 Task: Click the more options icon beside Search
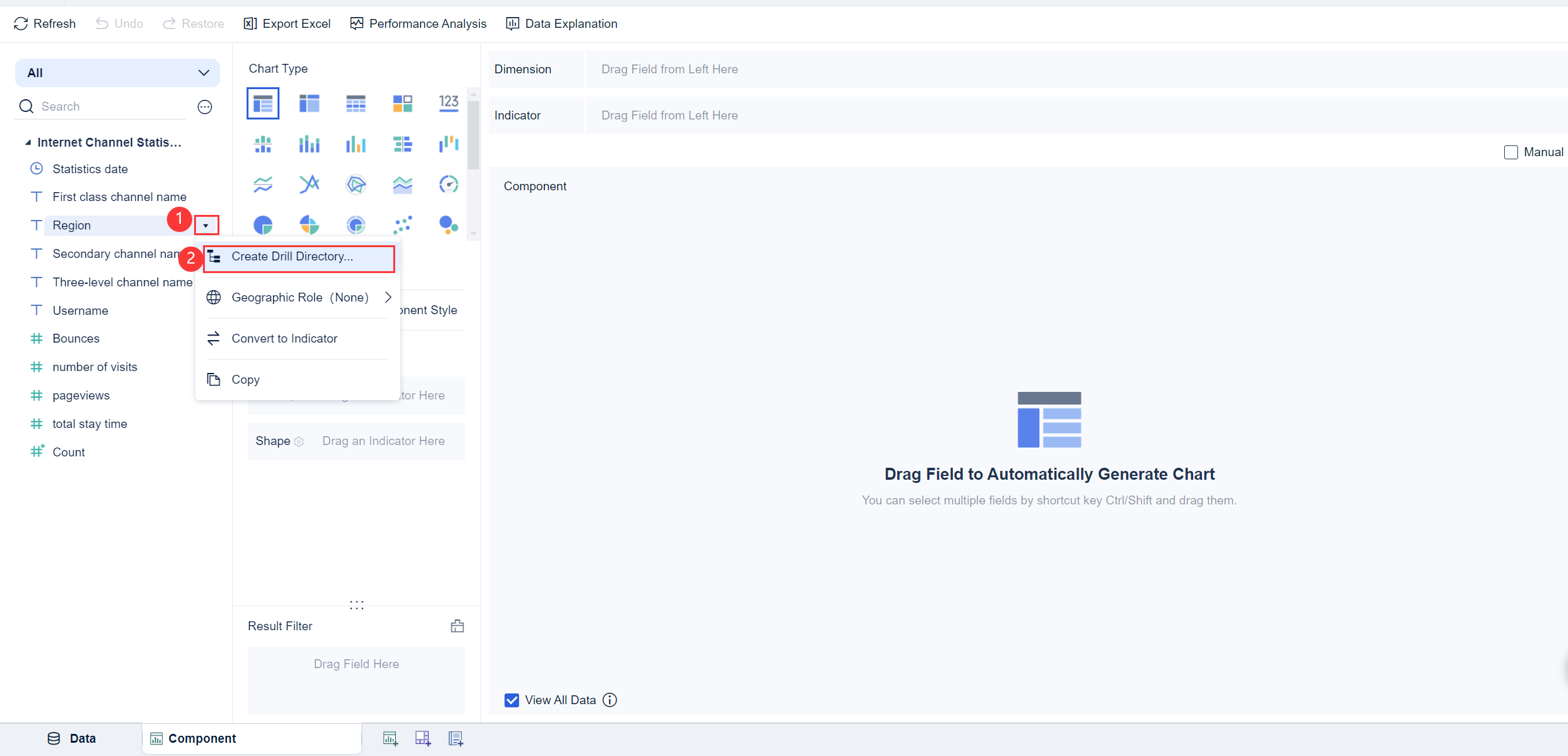205,107
